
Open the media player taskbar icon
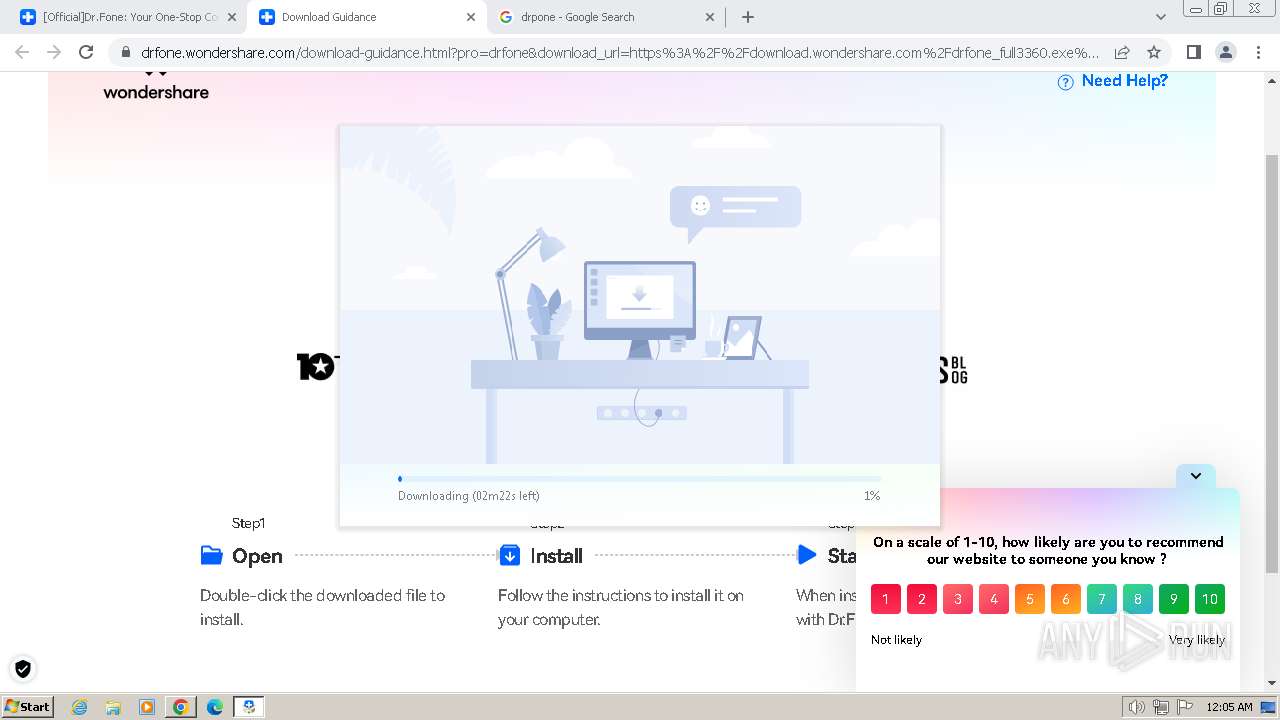tap(147, 707)
